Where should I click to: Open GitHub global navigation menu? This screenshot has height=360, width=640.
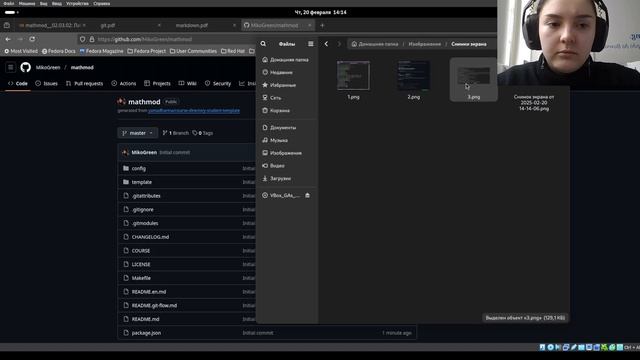click(11, 67)
